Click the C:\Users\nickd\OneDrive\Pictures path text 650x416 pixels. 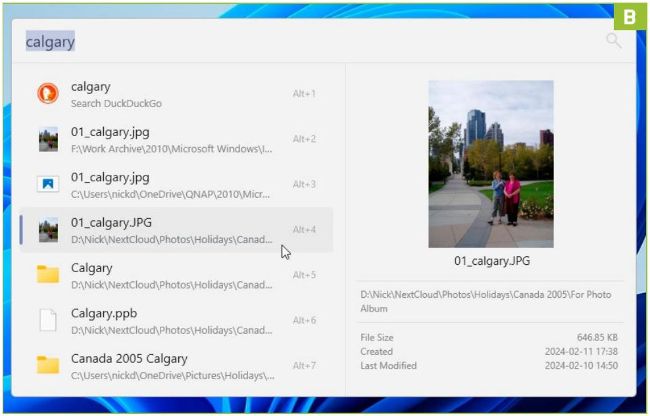click(172, 376)
